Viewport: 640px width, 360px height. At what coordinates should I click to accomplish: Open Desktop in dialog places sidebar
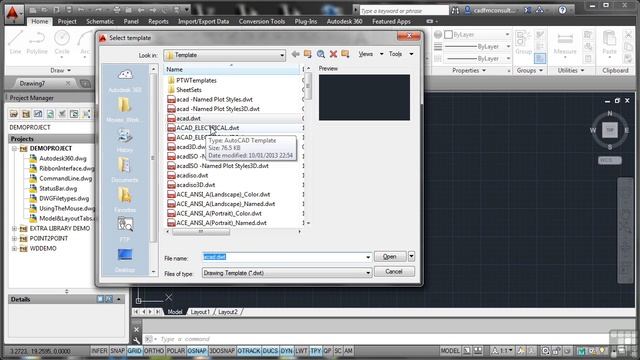coord(125,260)
